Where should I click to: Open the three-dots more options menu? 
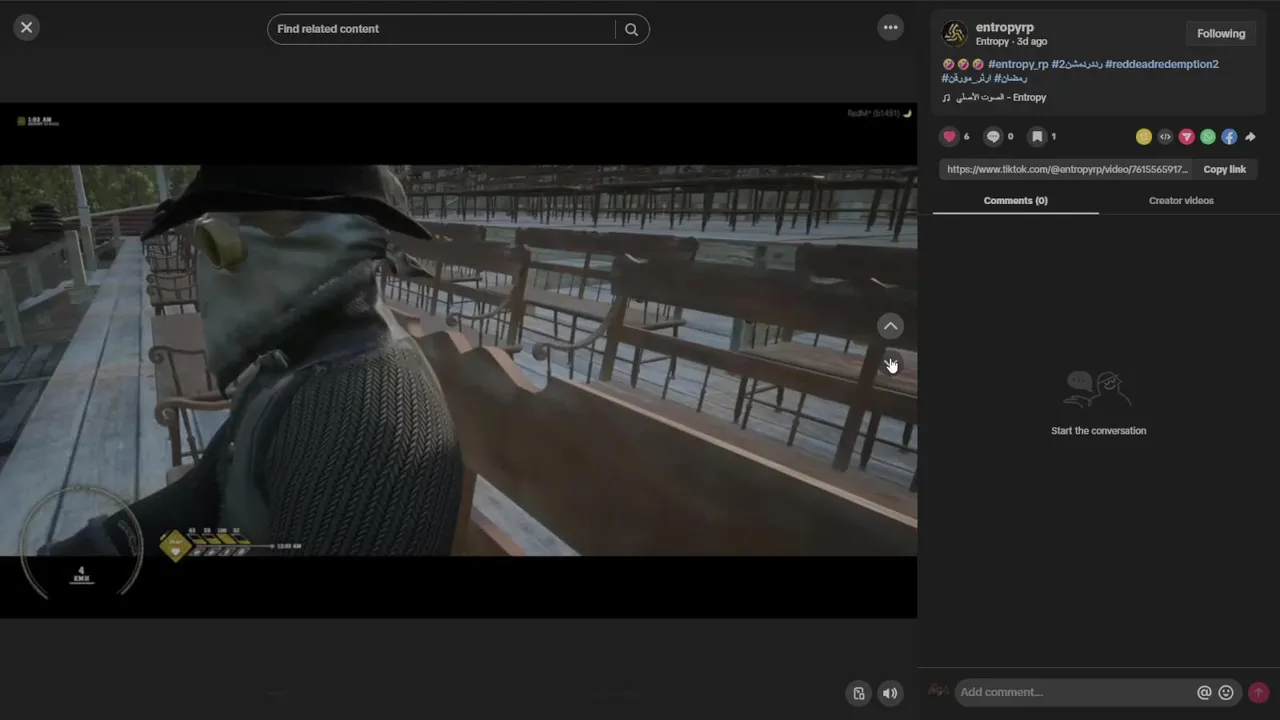[x=890, y=28]
